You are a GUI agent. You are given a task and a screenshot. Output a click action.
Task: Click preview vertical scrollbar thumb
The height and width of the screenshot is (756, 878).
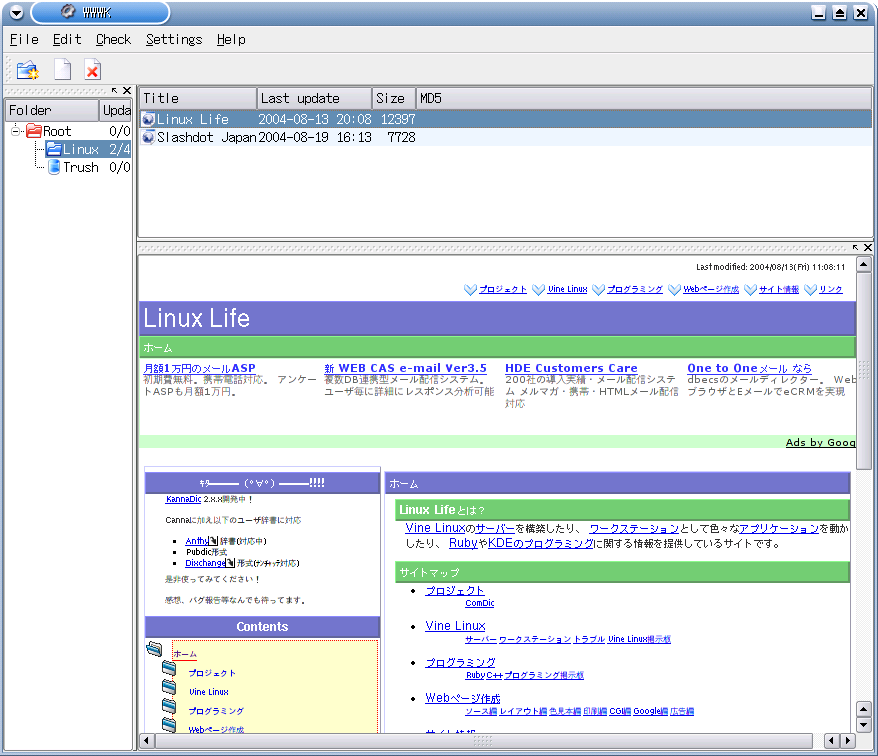point(864,371)
